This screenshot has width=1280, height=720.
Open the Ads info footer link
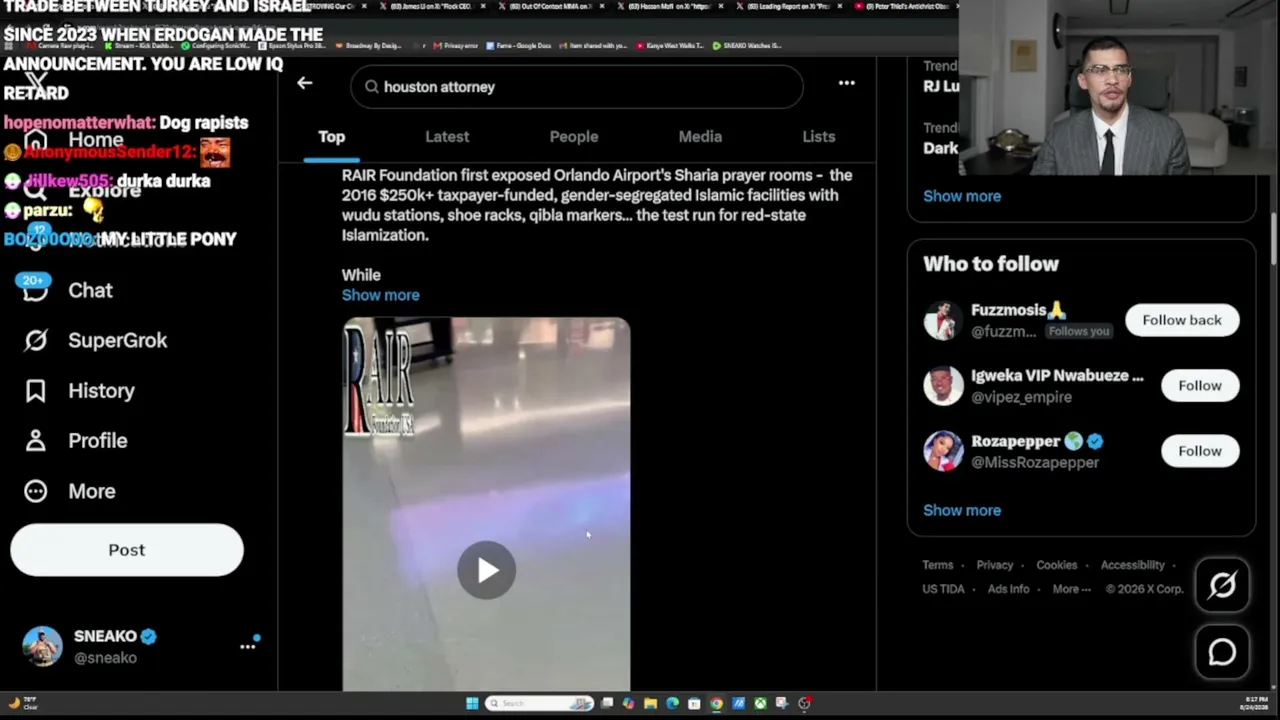tap(1009, 589)
